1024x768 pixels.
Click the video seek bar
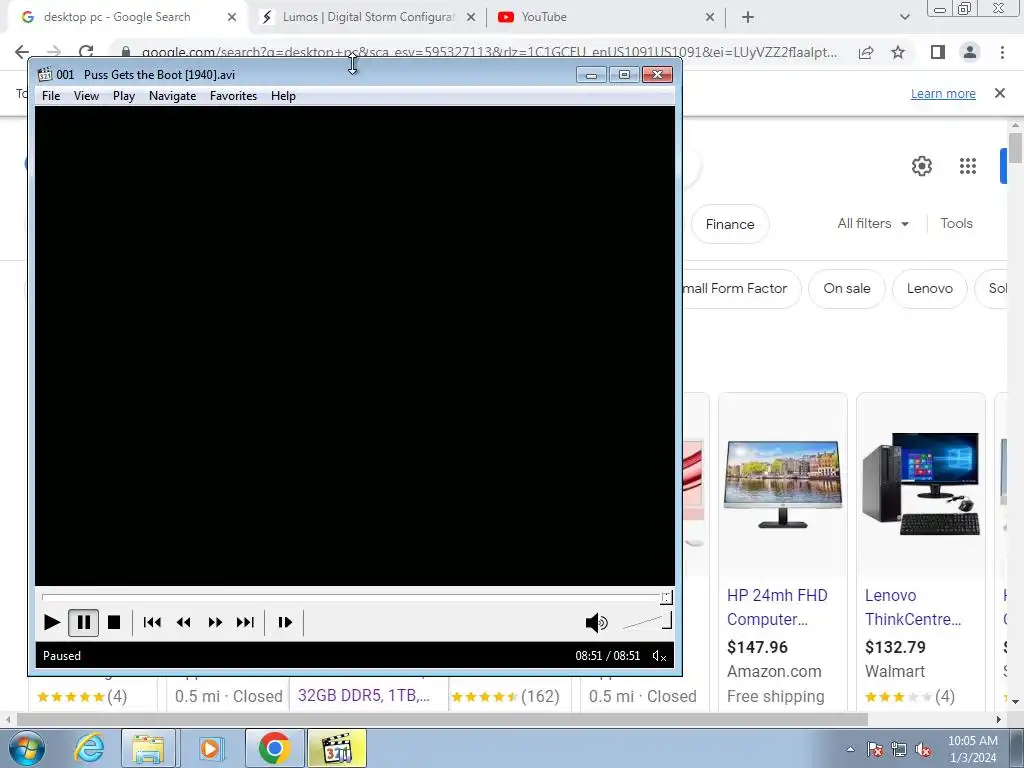(x=356, y=597)
